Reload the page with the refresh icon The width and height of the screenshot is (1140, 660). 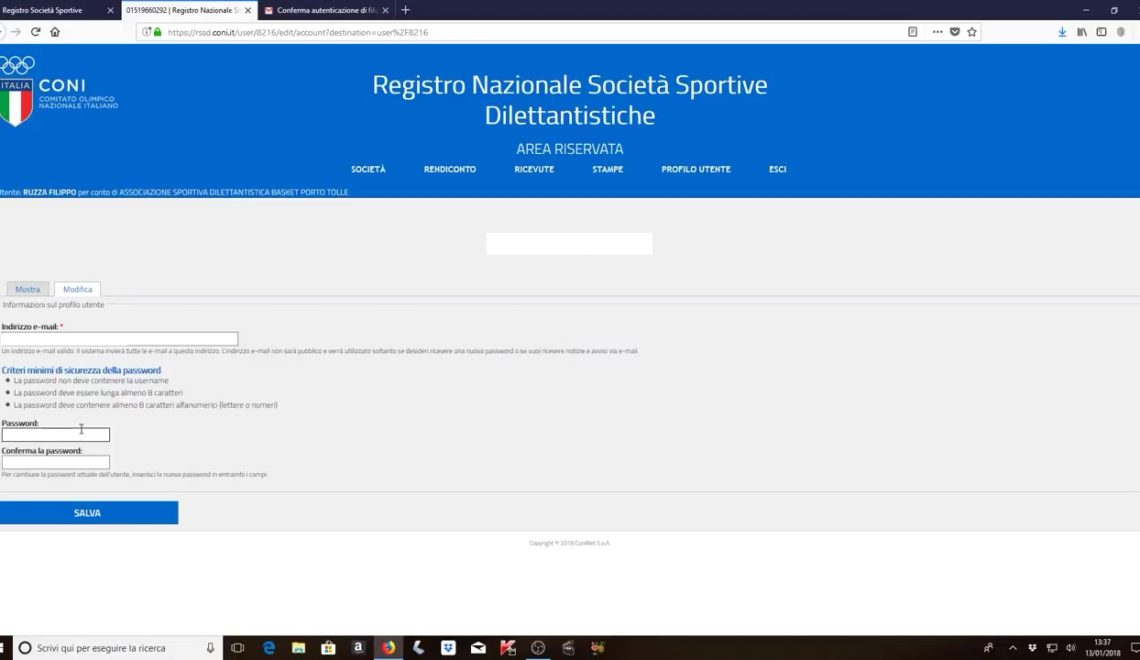35,32
